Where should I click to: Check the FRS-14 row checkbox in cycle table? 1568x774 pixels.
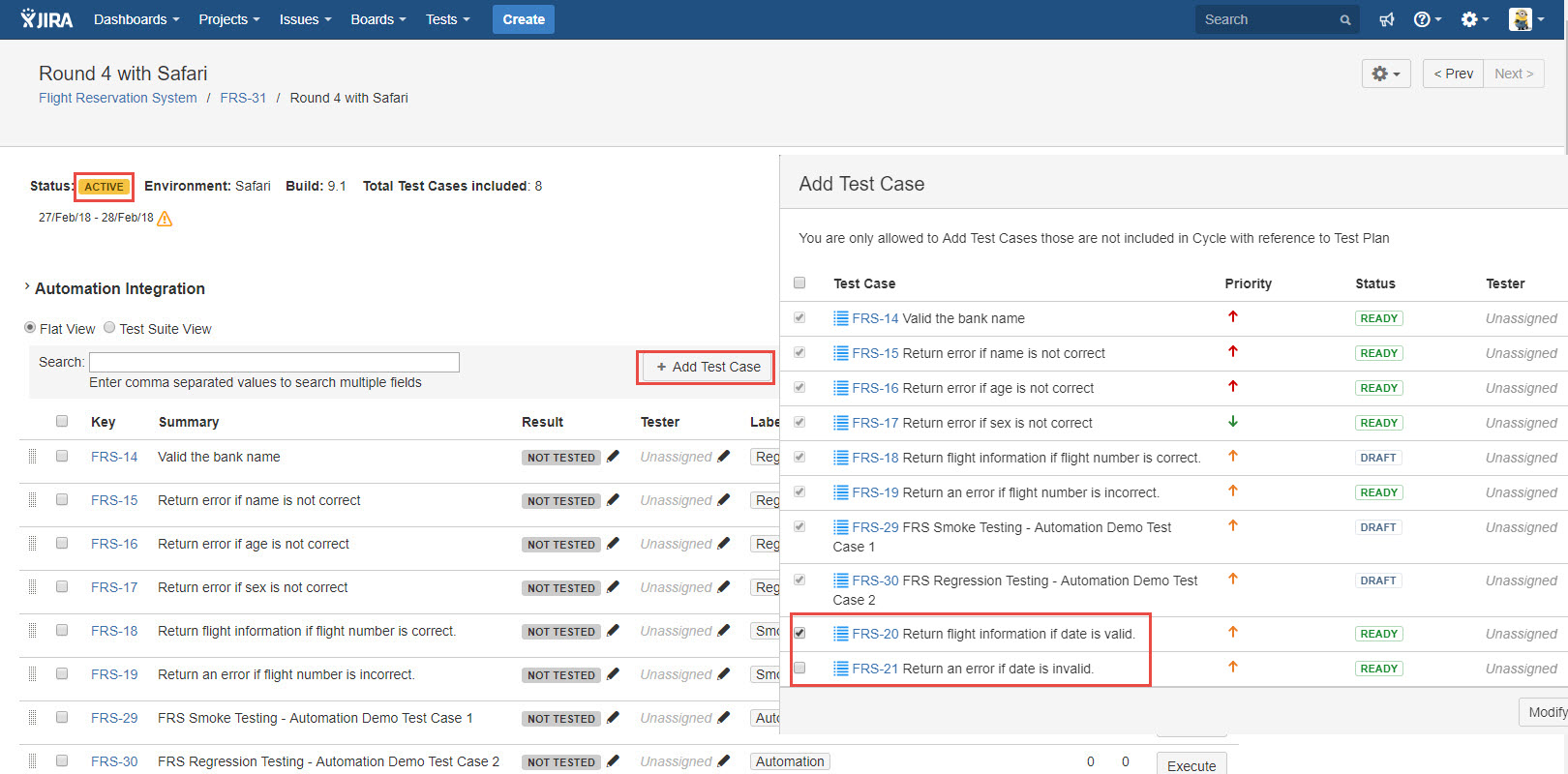pyautogui.click(x=62, y=456)
